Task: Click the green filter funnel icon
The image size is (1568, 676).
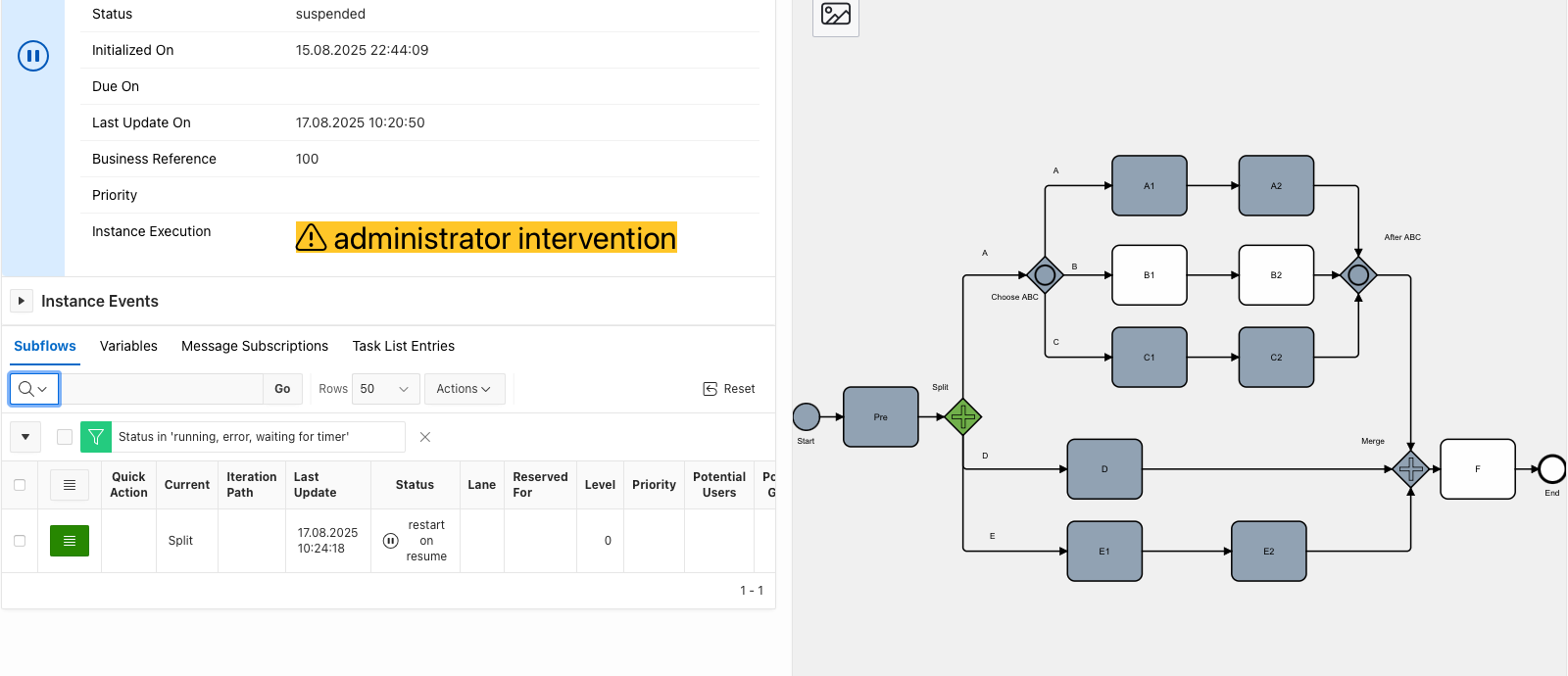Action: [x=96, y=437]
